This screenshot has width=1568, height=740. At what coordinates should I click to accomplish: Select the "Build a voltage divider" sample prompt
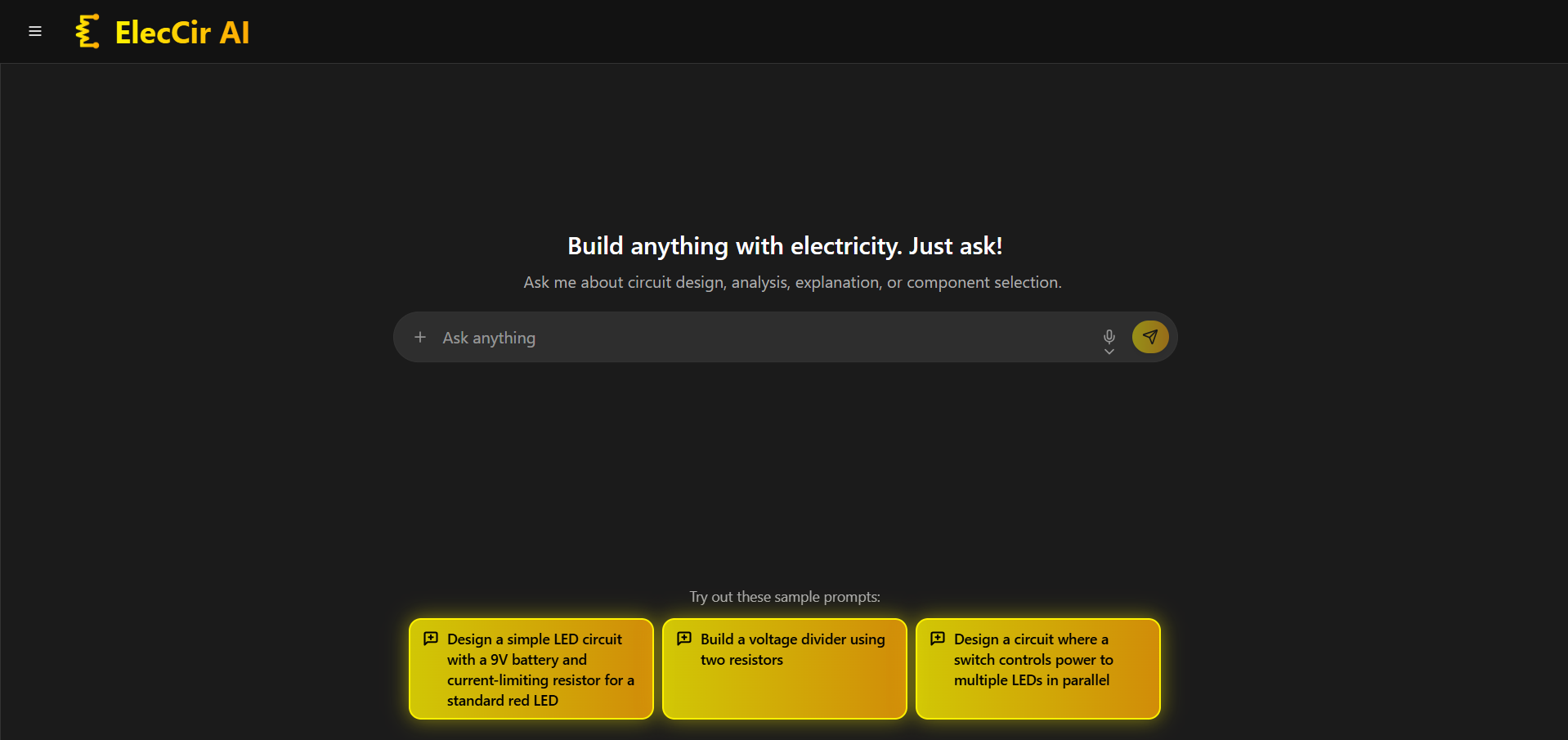[783, 668]
